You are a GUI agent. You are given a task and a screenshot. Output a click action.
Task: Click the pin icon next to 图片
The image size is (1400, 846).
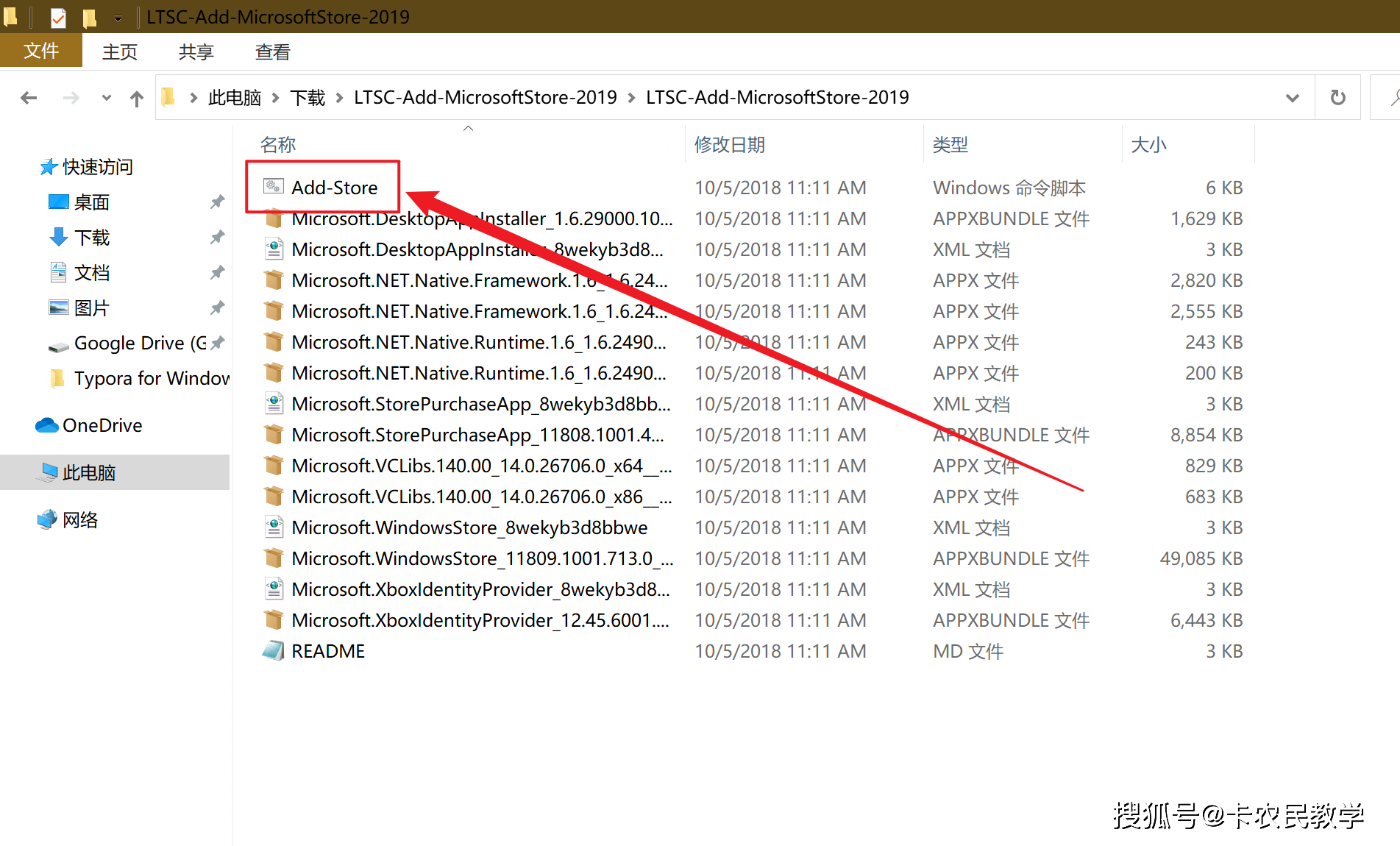point(217,308)
